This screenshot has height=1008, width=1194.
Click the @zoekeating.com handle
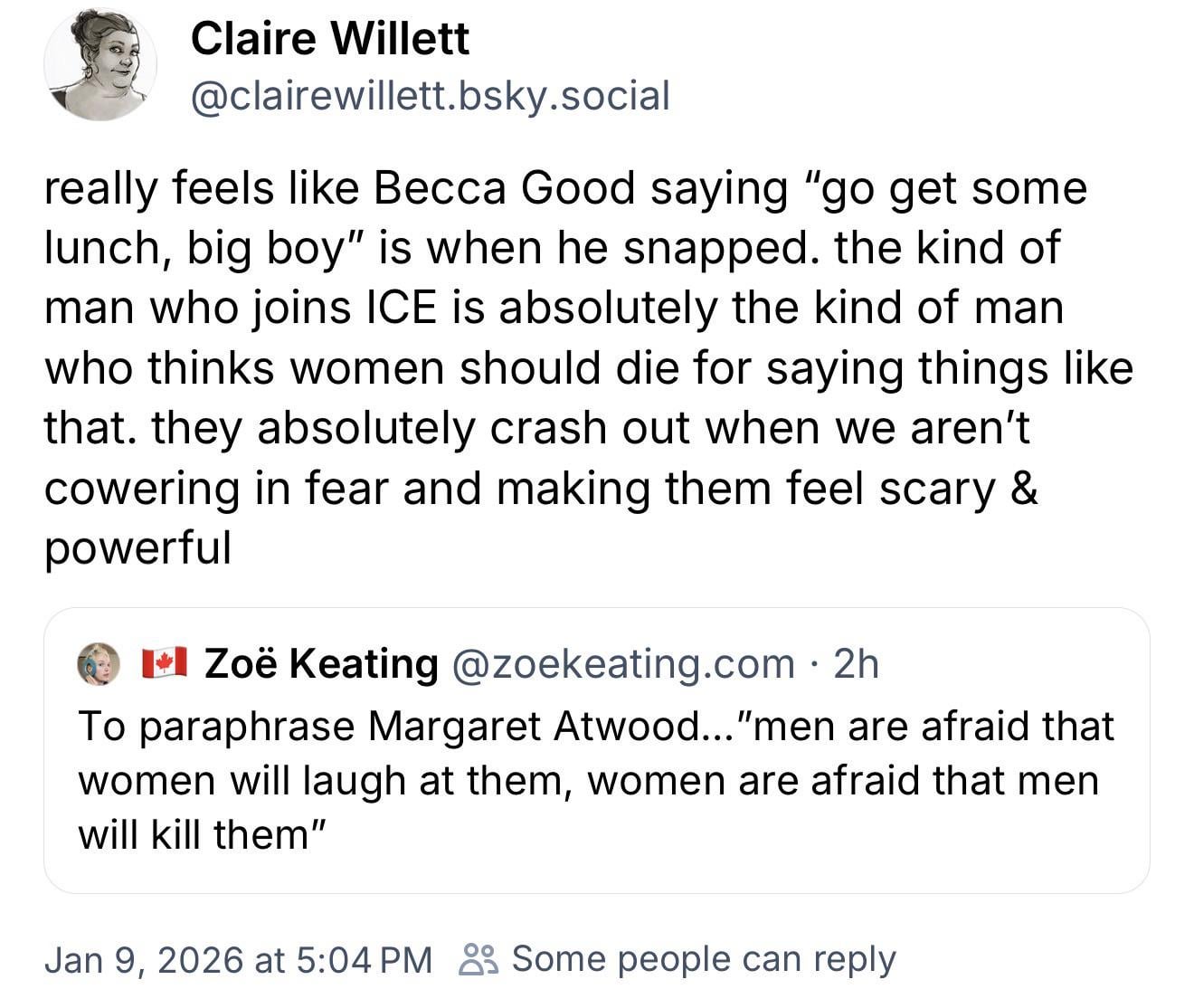tap(621, 663)
